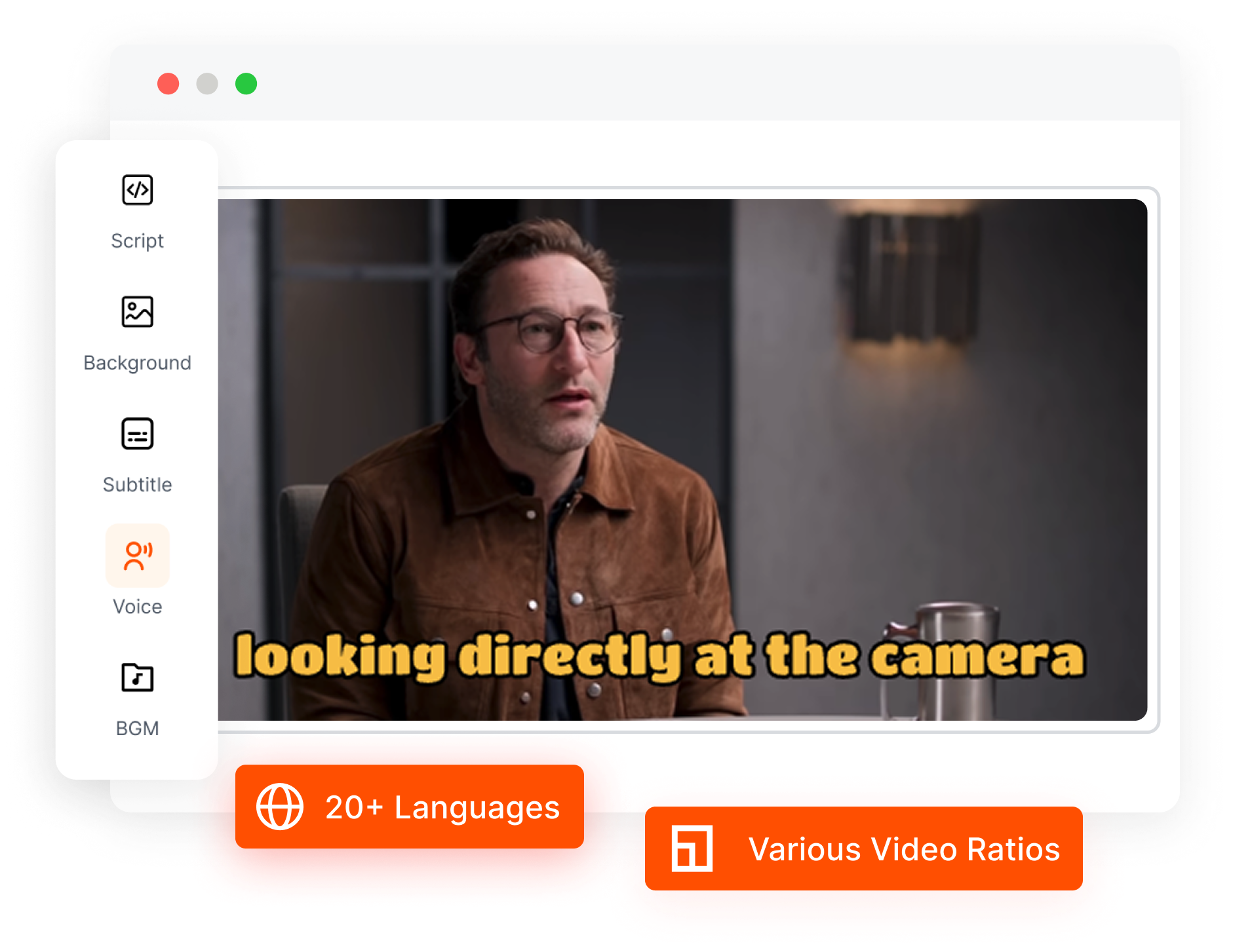Image resolution: width=1233 pixels, height=952 pixels.
Task: Close the window with red button
Action: [x=168, y=84]
